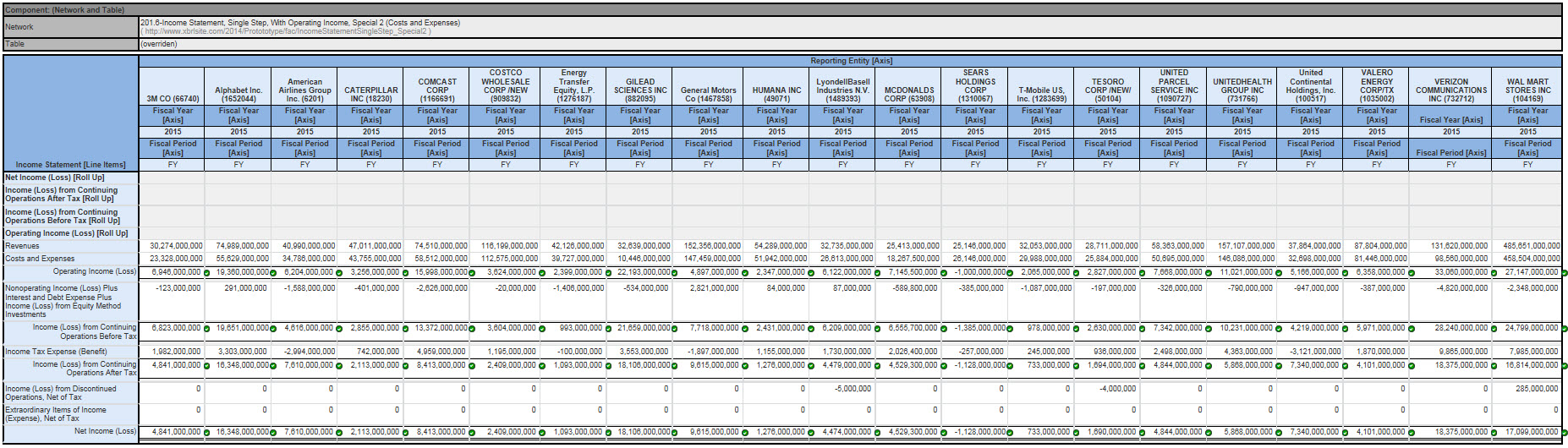
Task: Select the Income Tax Expense (Benefit) label
Action: click(56, 352)
